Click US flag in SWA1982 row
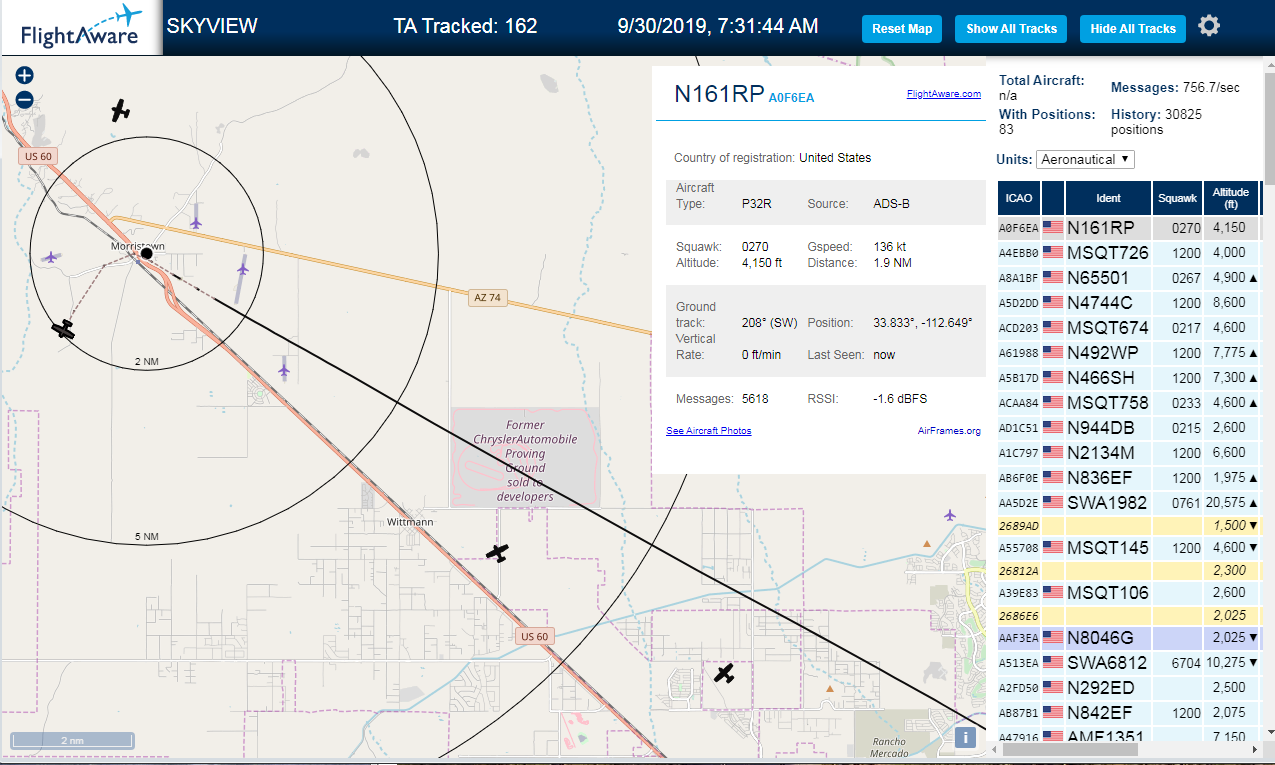Image resolution: width=1275 pixels, height=765 pixels. pyautogui.click(x=1053, y=503)
